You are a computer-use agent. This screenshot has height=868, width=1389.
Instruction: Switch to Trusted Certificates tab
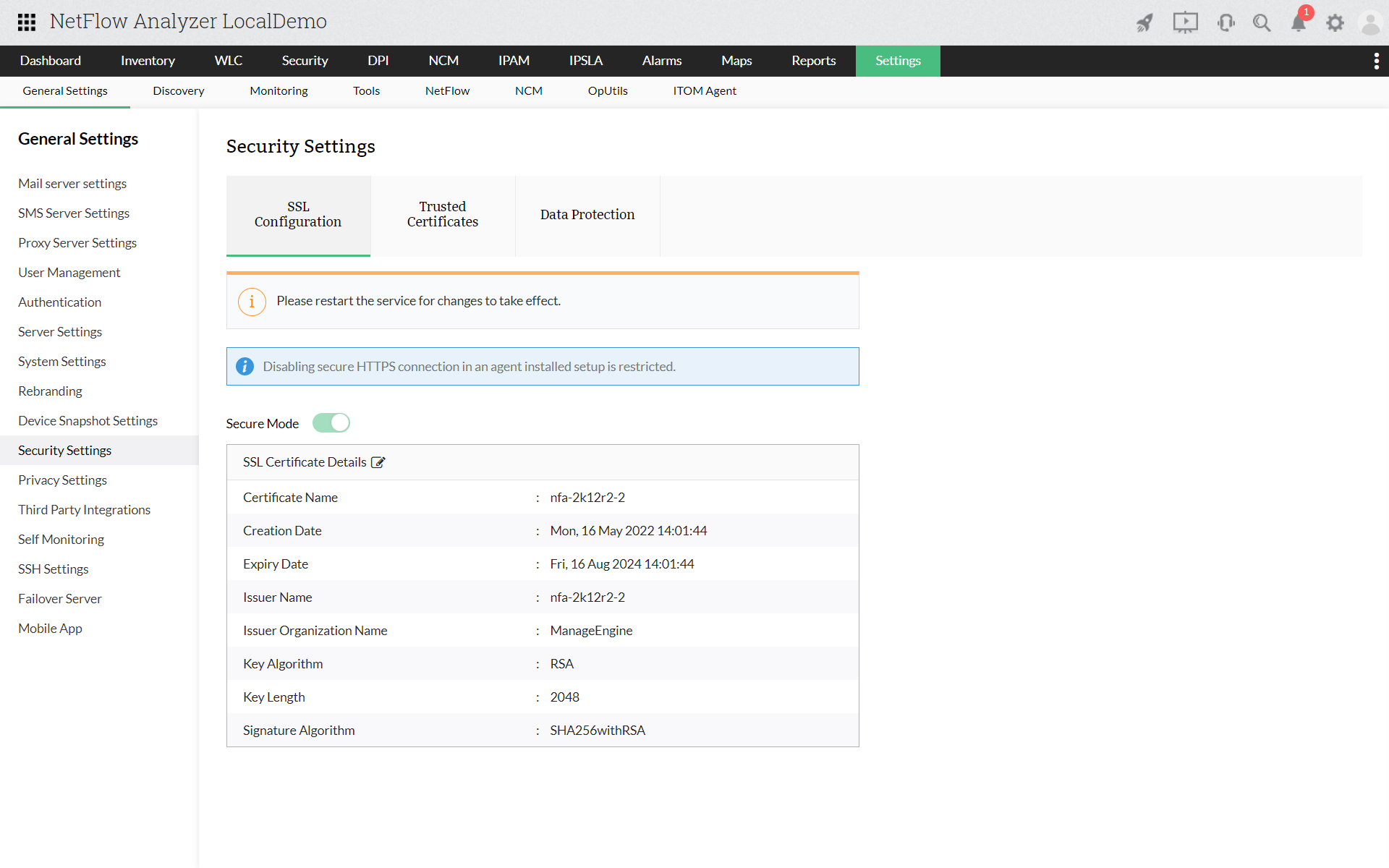(x=443, y=215)
